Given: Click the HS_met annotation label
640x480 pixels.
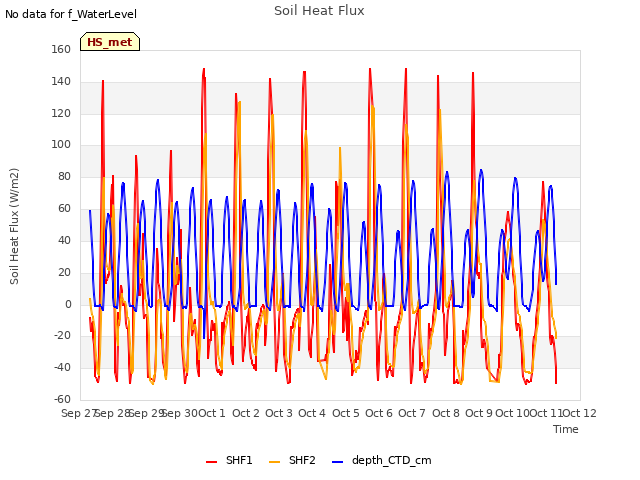Looking at the screenshot, I should pyautogui.click(x=110, y=42).
